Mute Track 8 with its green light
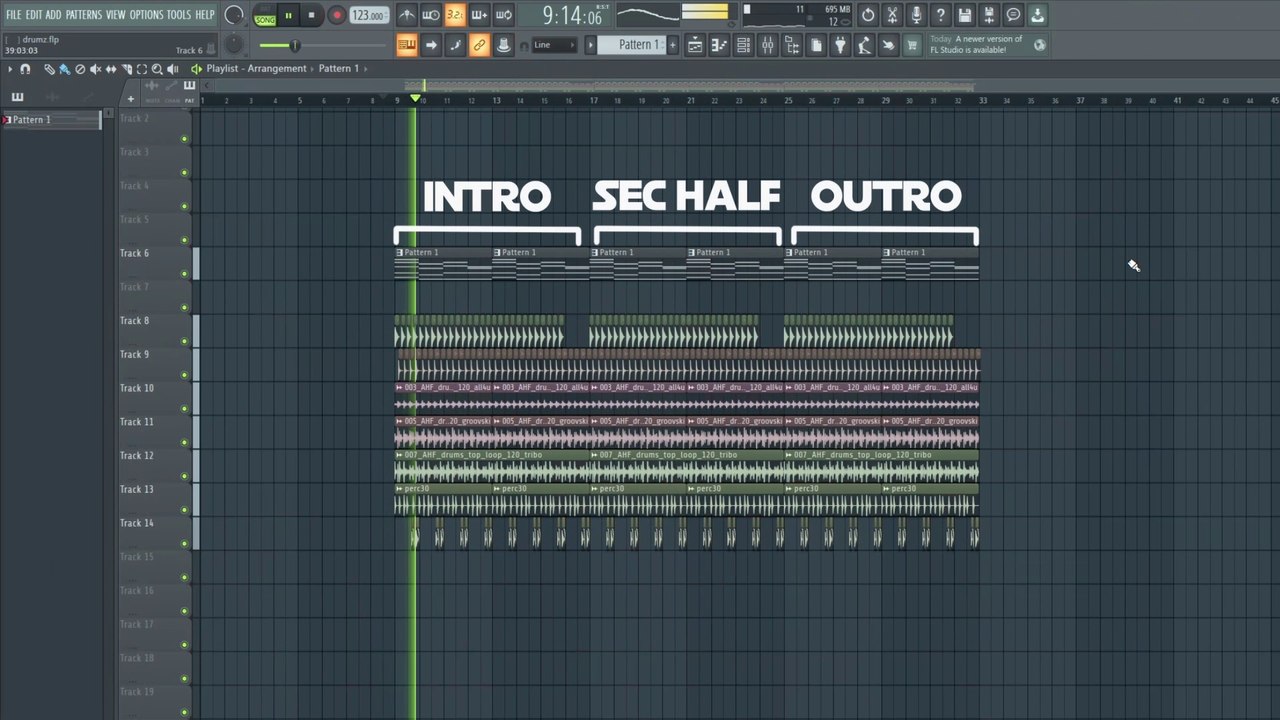1280x720 pixels. tap(184, 341)
